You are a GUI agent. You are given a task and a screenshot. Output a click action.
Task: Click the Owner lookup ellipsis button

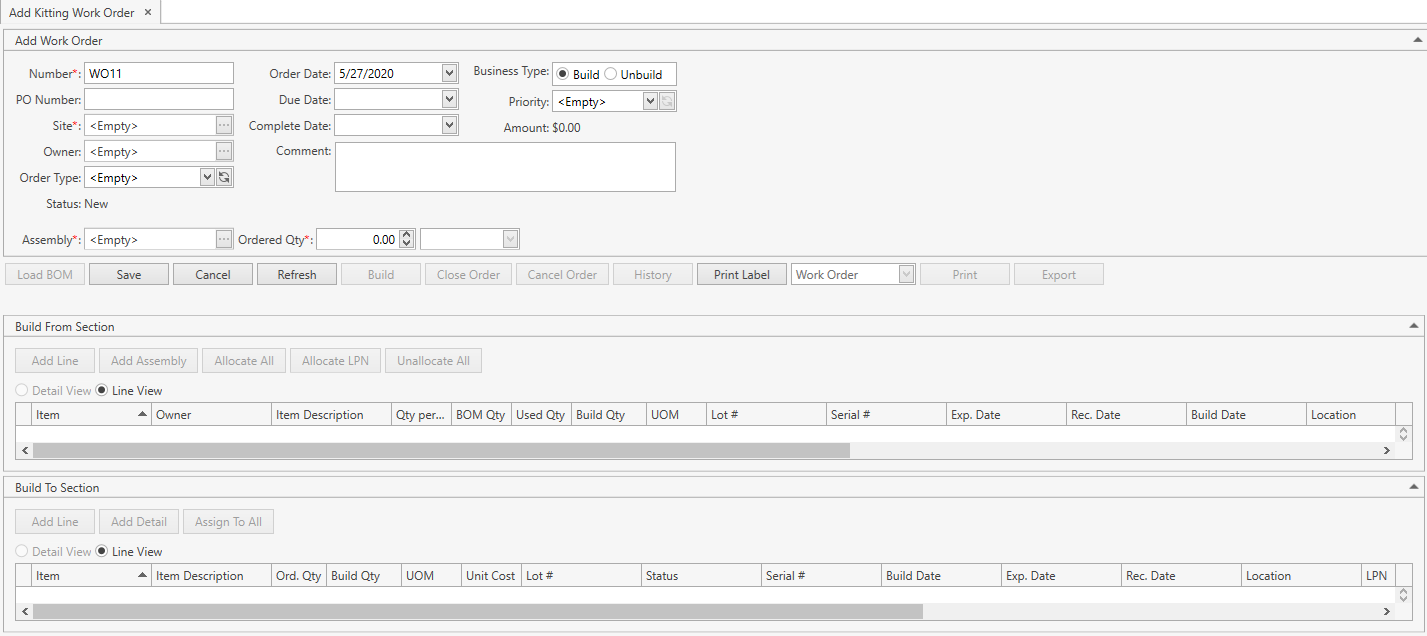point(224,151)
